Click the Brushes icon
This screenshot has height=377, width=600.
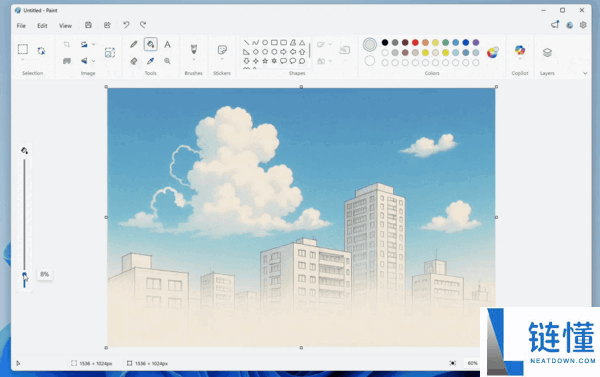point(194,49)
